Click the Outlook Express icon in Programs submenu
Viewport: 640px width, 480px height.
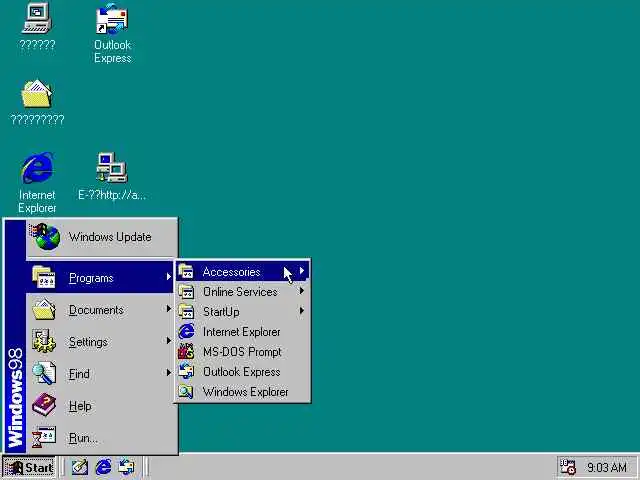tap(186, 371)
